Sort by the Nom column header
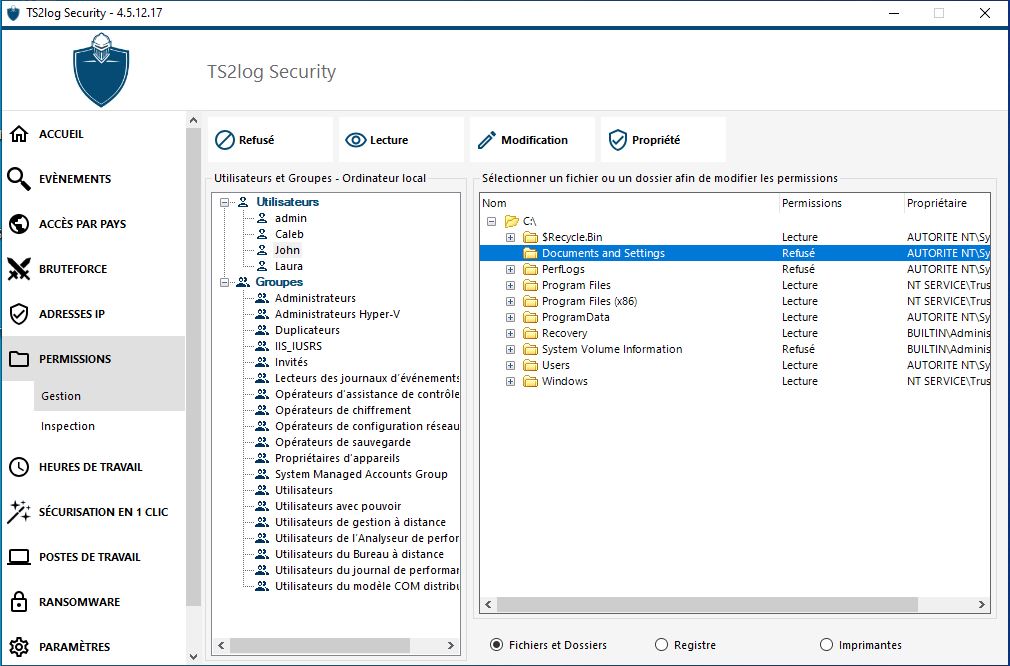The width and height of the screenshot is (1010, 666). coord(630,203)
